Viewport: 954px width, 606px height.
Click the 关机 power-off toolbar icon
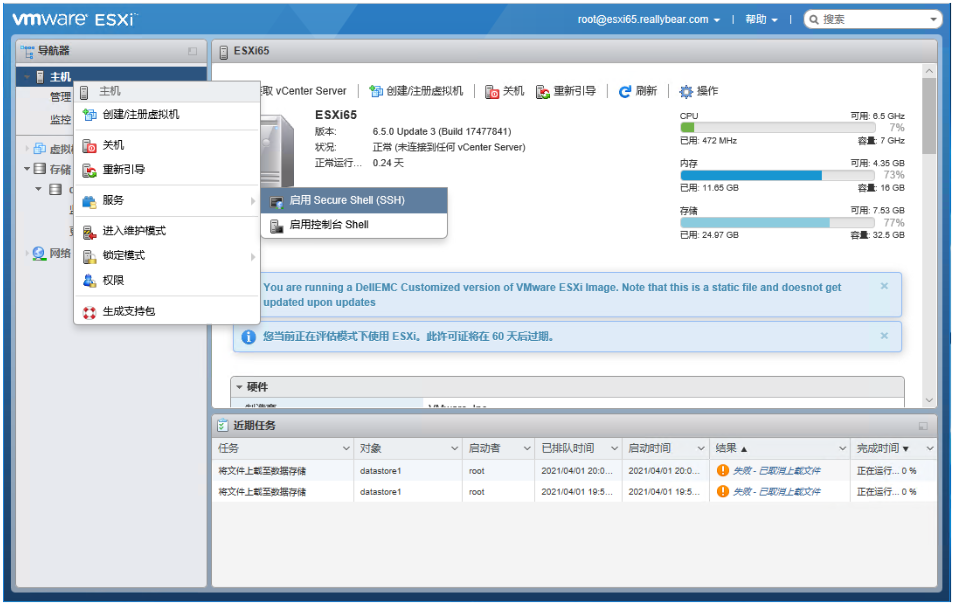click(x=492, y=91)
